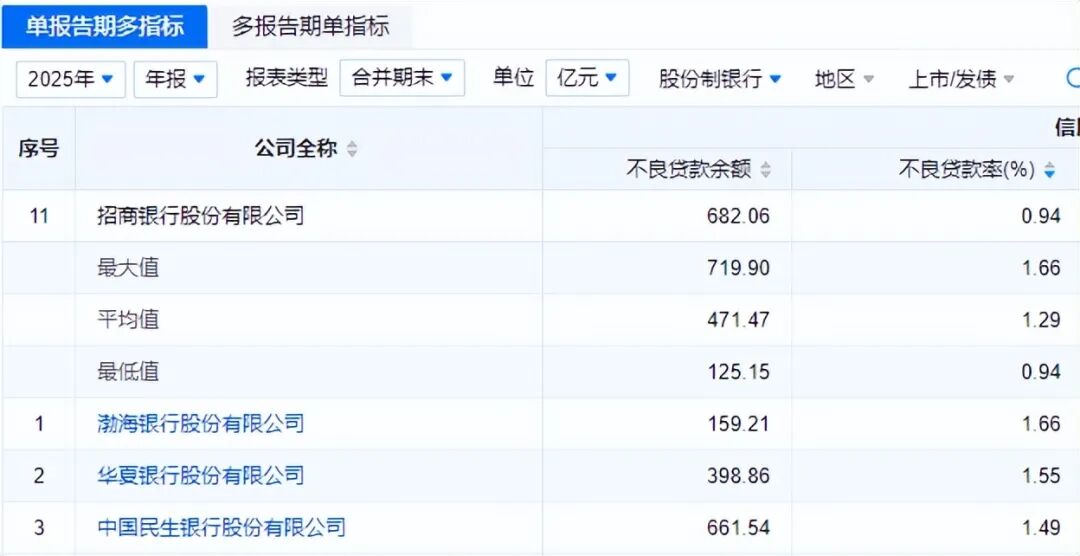The image size is (1080, 556).
Task: Open the 亿元 unit dropdown
Action: click(588, 78)
